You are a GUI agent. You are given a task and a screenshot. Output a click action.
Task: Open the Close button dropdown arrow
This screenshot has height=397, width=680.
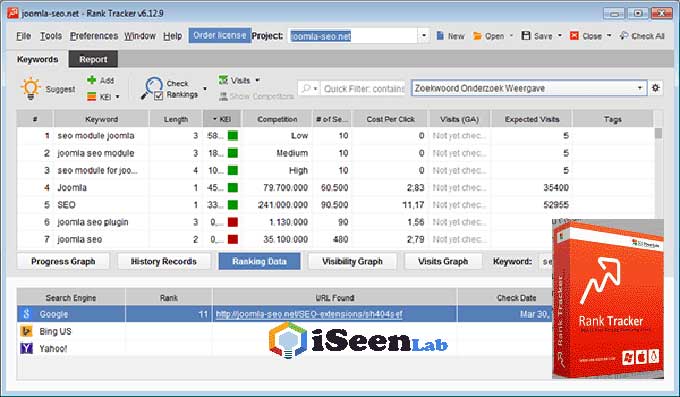[x=609, y=36]
